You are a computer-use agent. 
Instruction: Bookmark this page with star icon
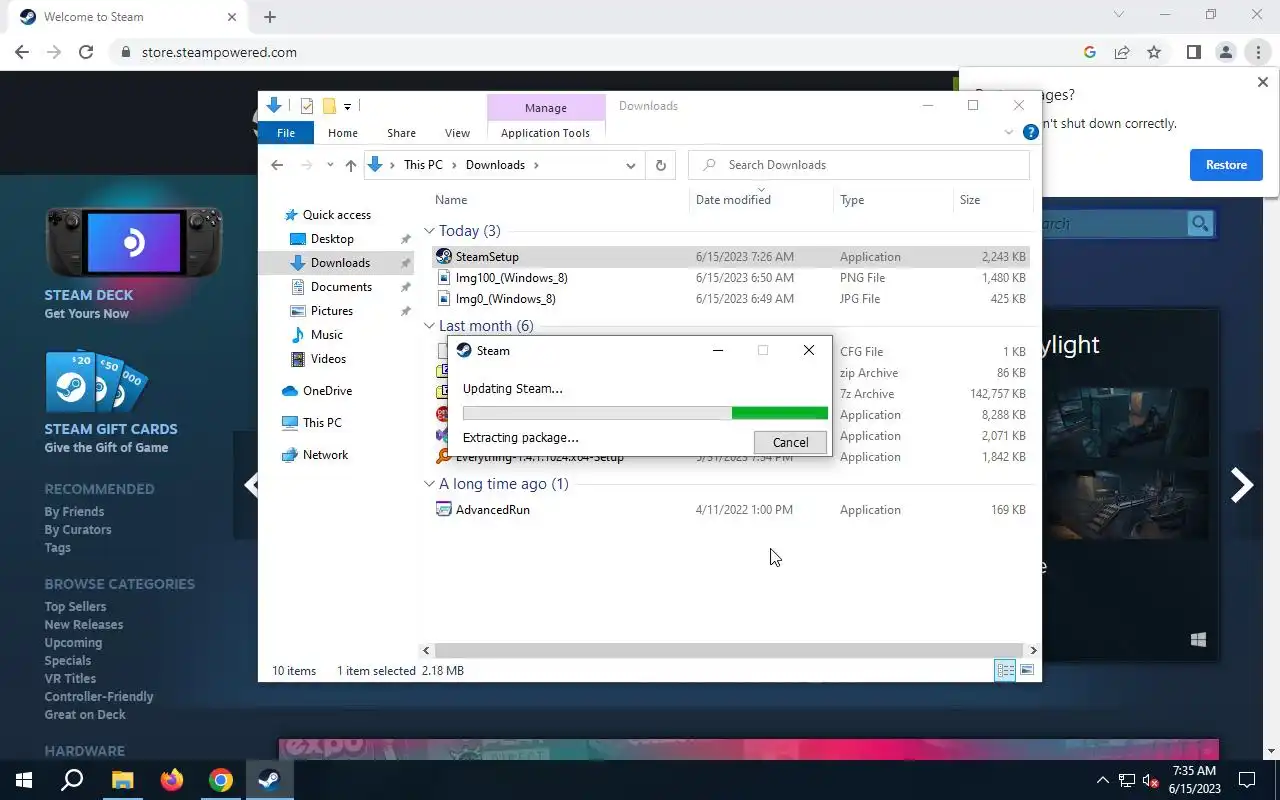tap(1154, 52)
